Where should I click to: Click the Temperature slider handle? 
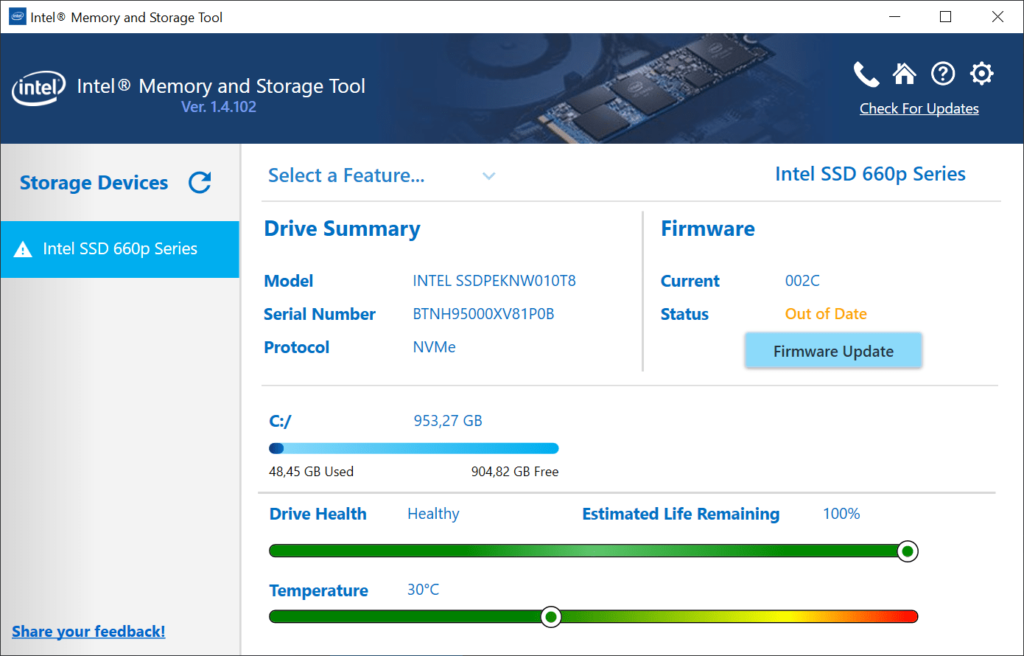[x=551, y=617]
